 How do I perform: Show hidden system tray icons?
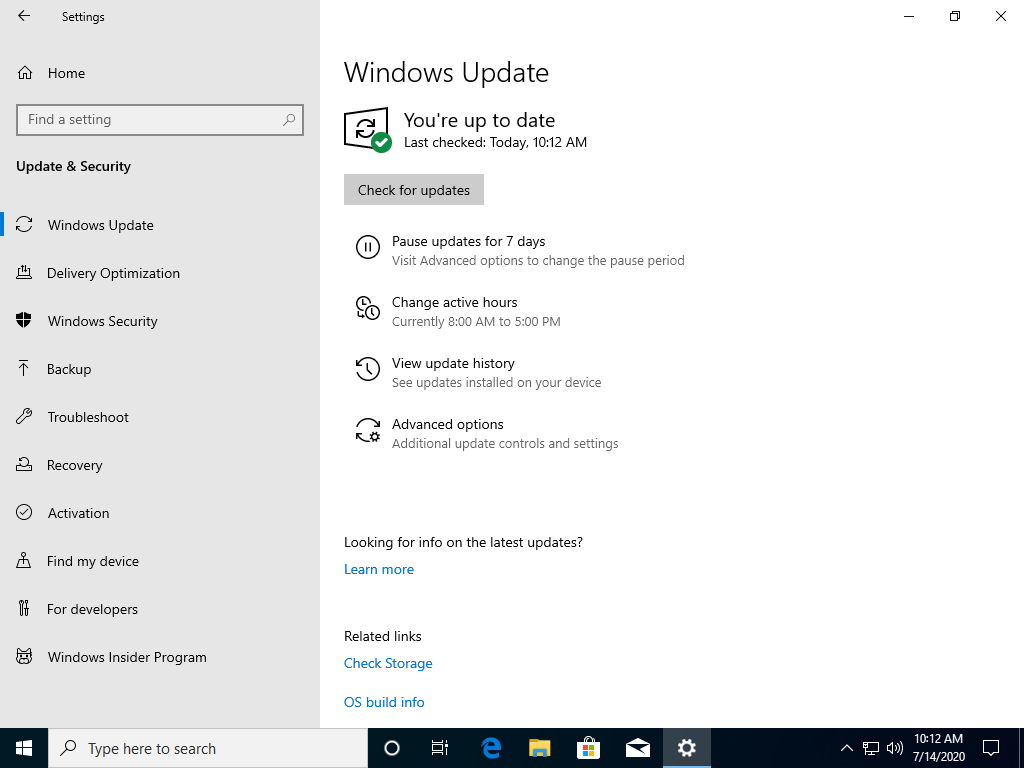click(846, 748)
